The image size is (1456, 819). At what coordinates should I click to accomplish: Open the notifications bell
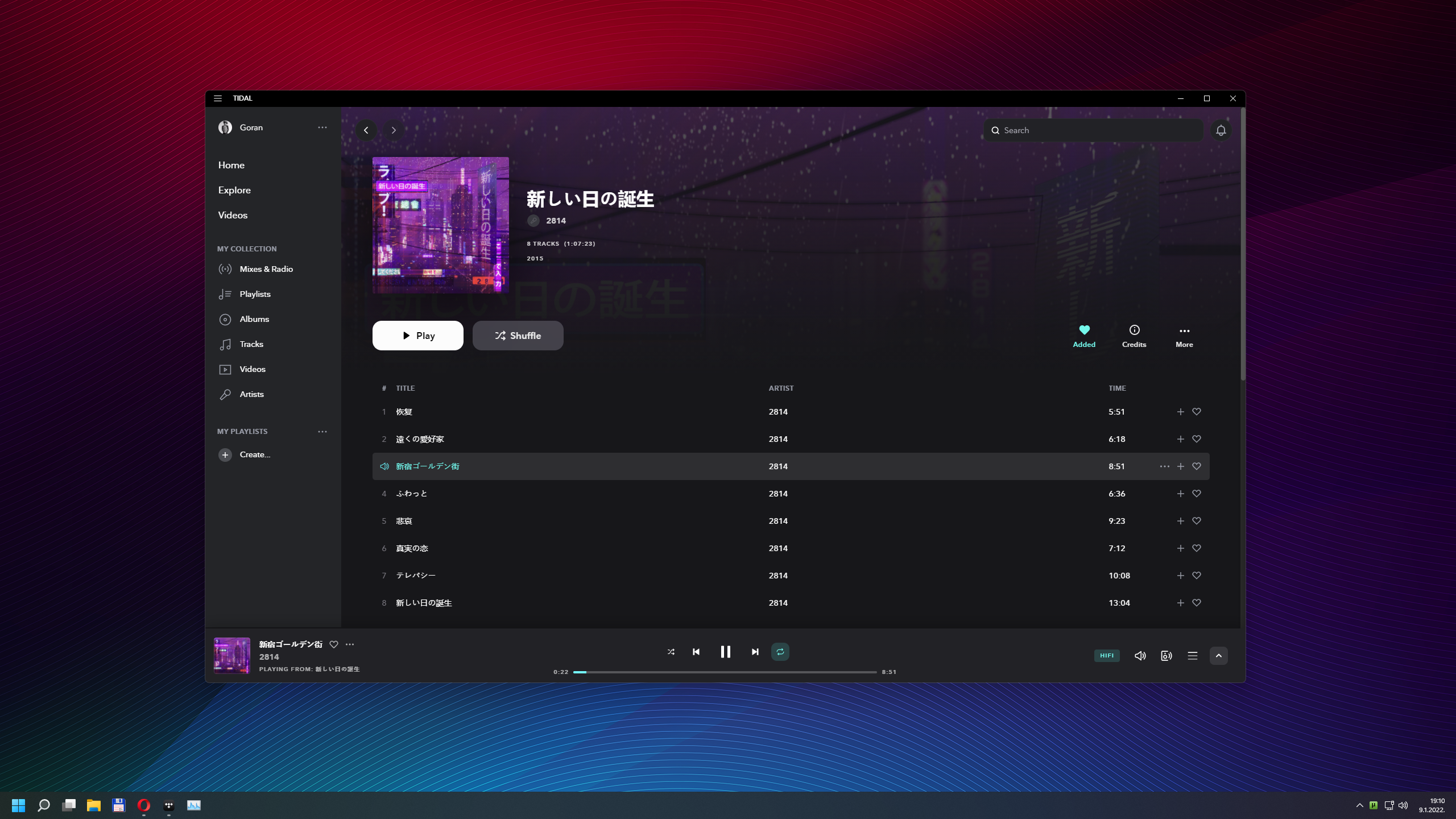pyautogui.click(x=1221, y=130)
